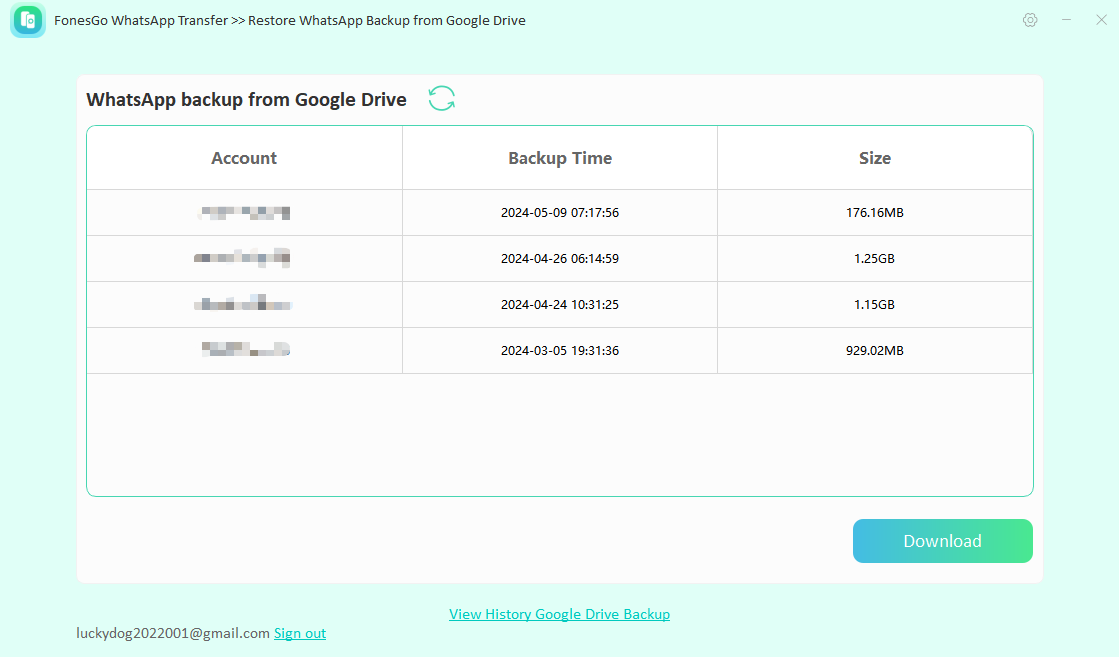Click the 1.25GB size cell
Image resolution: width=1119 pixels, height=657 pixels.
click(874, 259)
